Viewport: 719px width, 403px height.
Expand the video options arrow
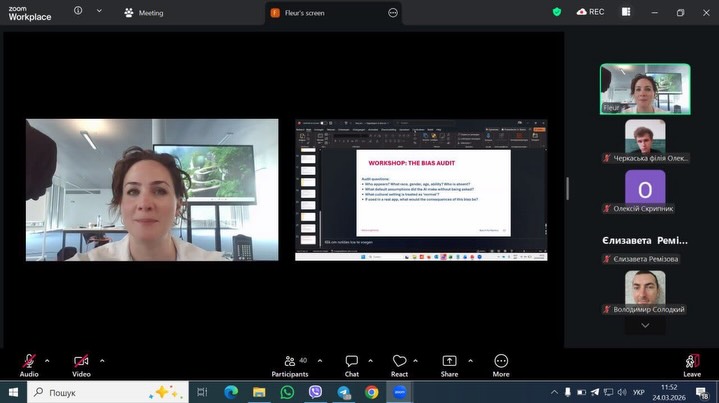point(102,360)
